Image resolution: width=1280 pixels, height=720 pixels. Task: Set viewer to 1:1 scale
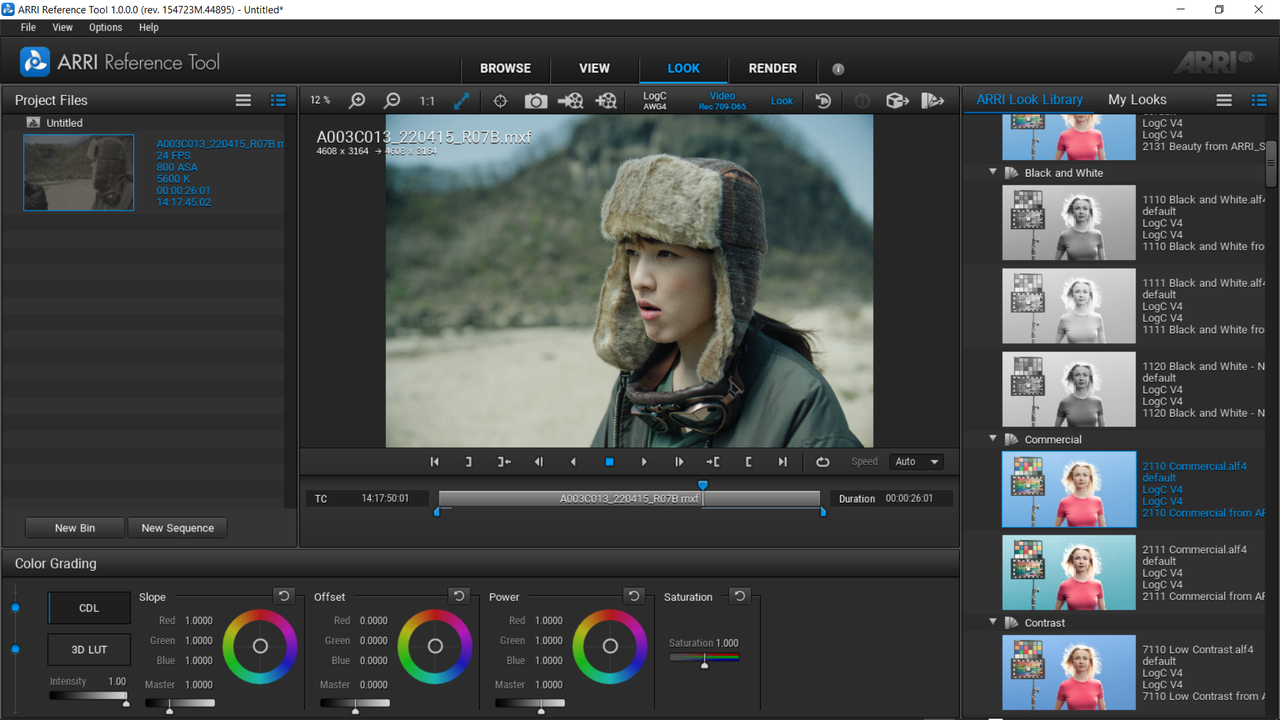click(x=427, y=100)
